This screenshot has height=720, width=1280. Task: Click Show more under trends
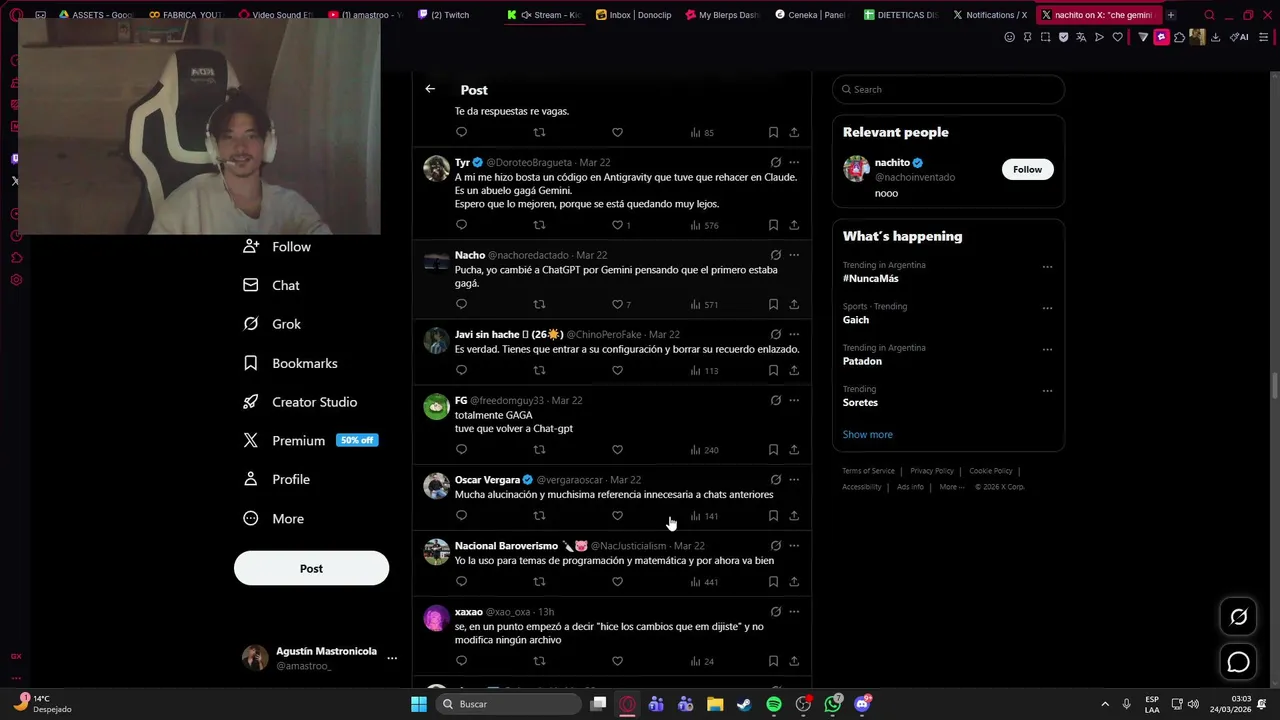(x=867, y=434)
